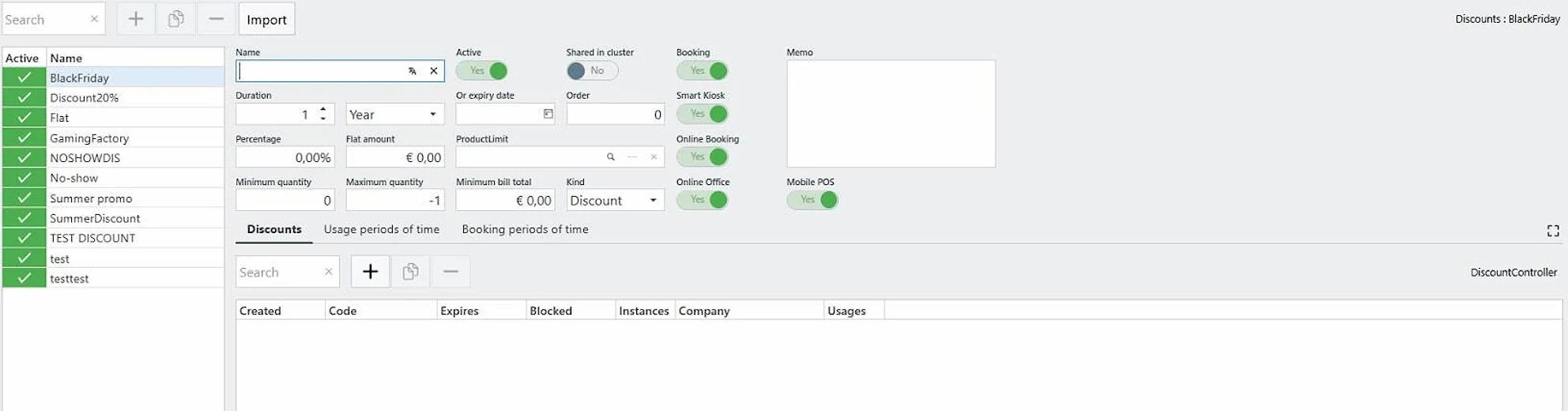Select the GamingFactory discount in the list
Screen dimensions: 1568x411
click(x=89, y=138)
